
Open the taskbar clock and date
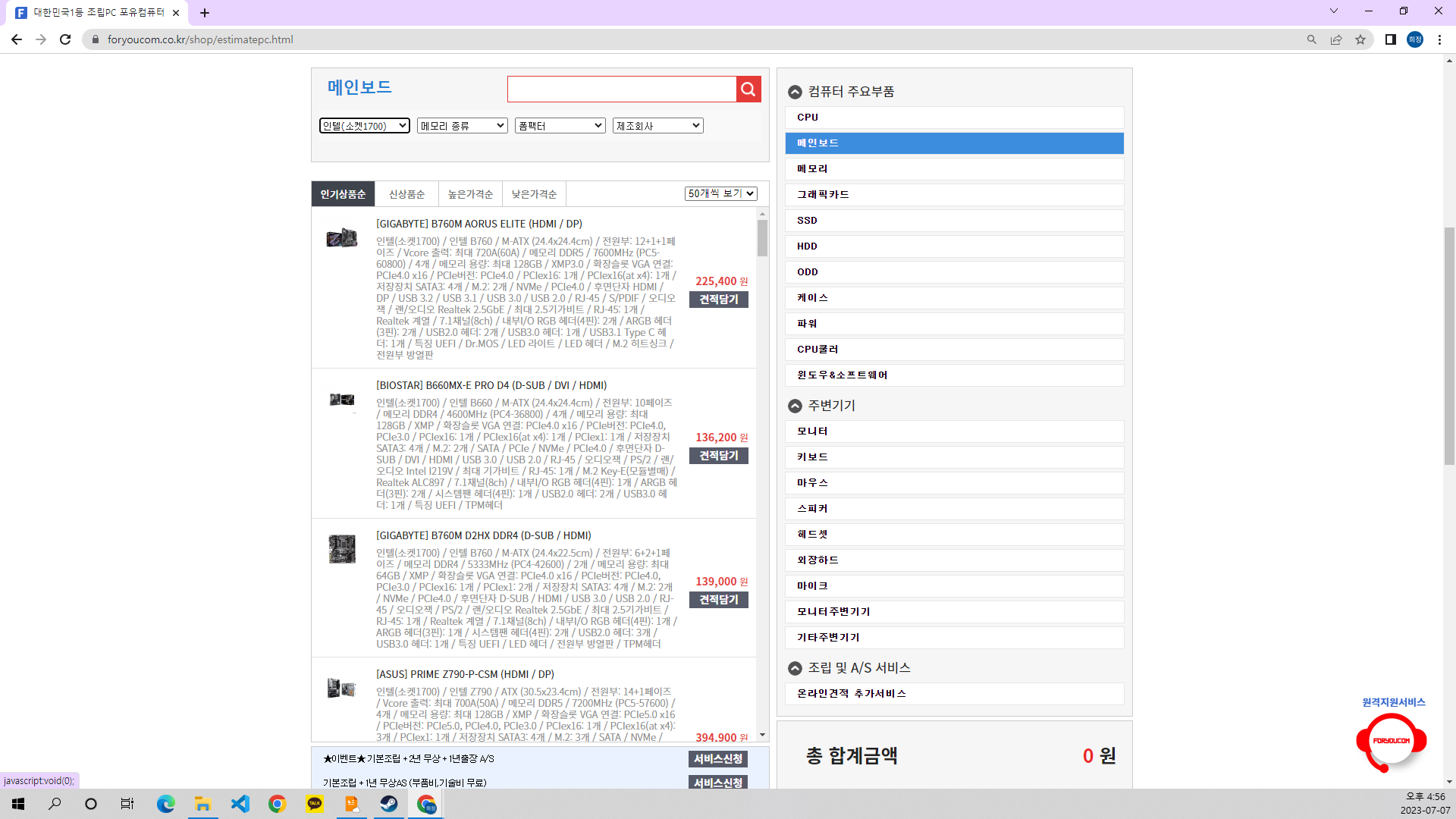1425,804
